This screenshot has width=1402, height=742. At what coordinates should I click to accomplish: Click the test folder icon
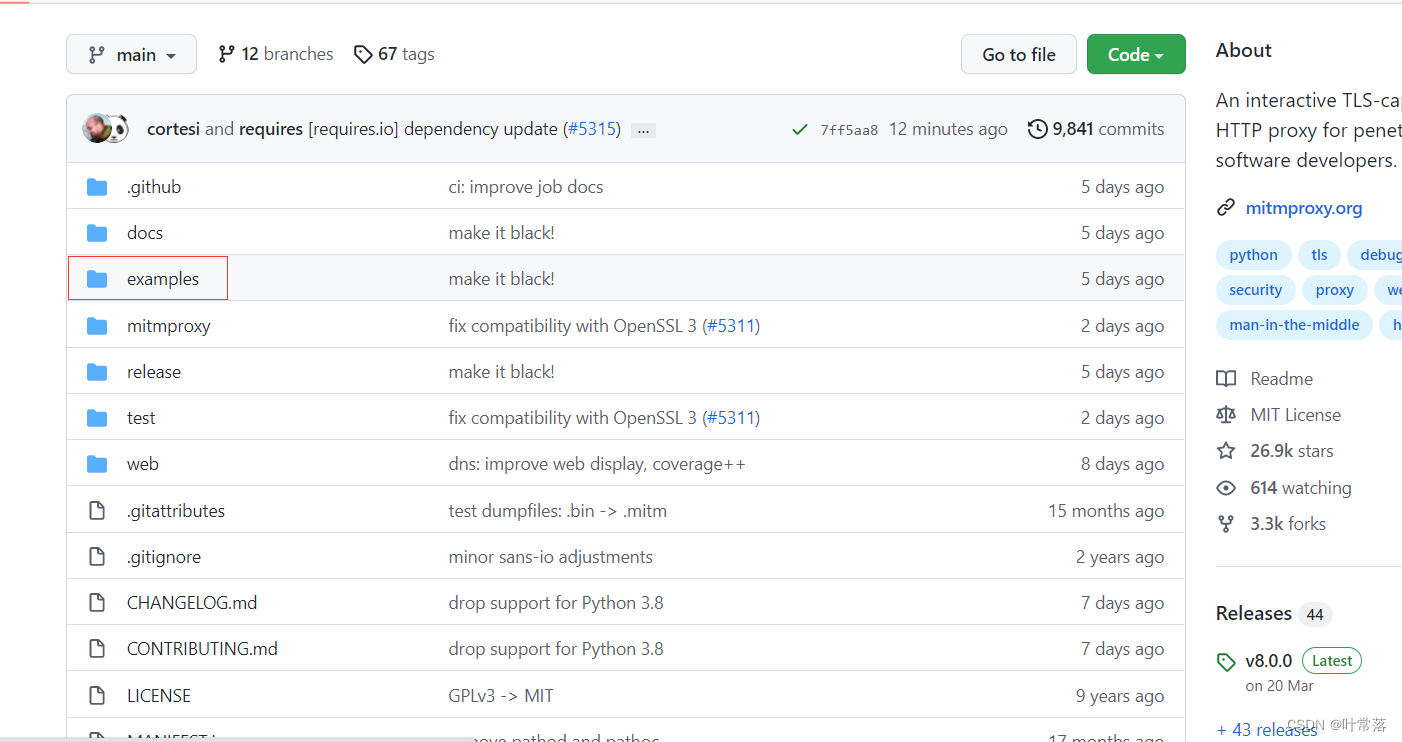coord(97,418)
